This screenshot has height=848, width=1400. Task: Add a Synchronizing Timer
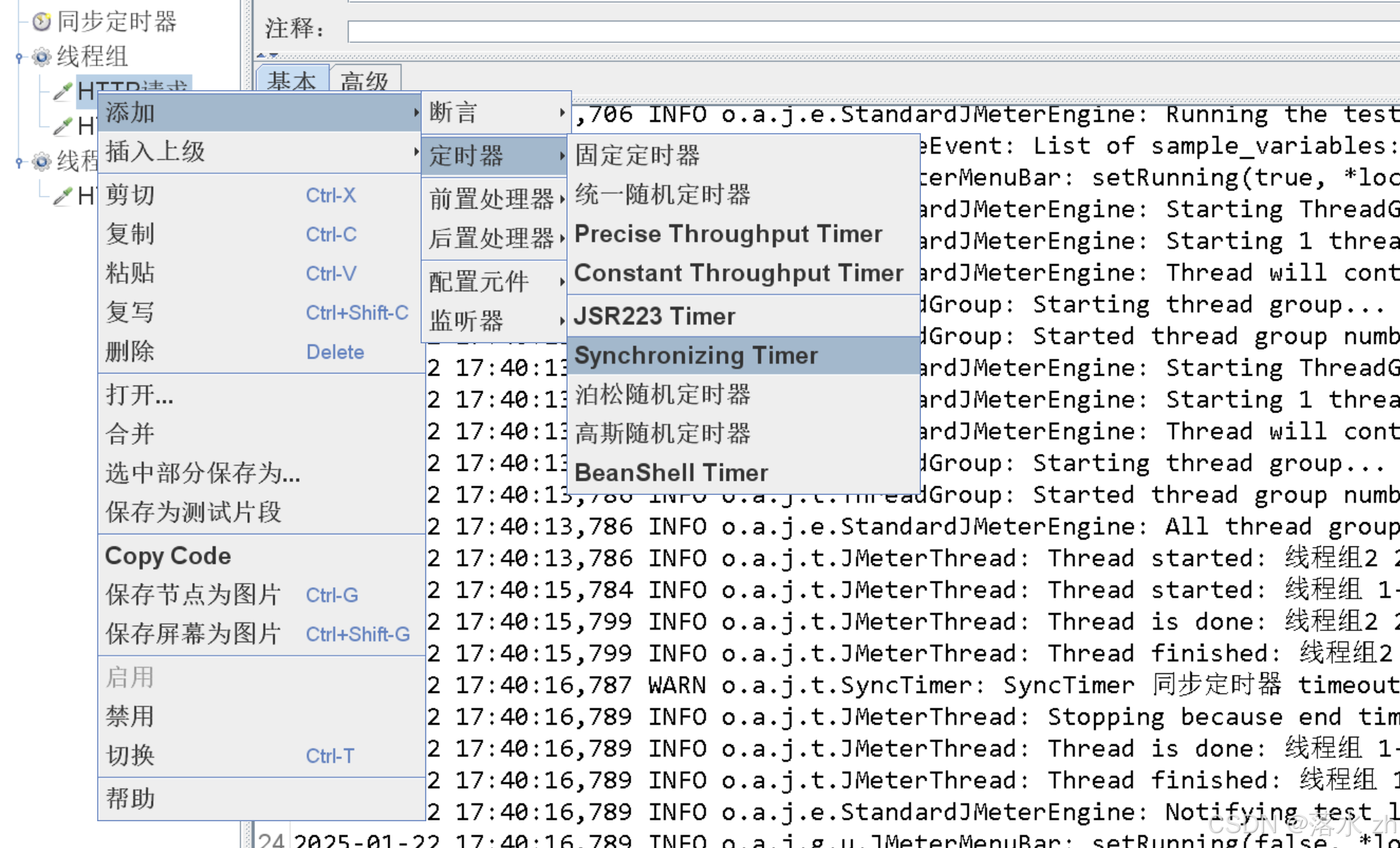point(743,356)
